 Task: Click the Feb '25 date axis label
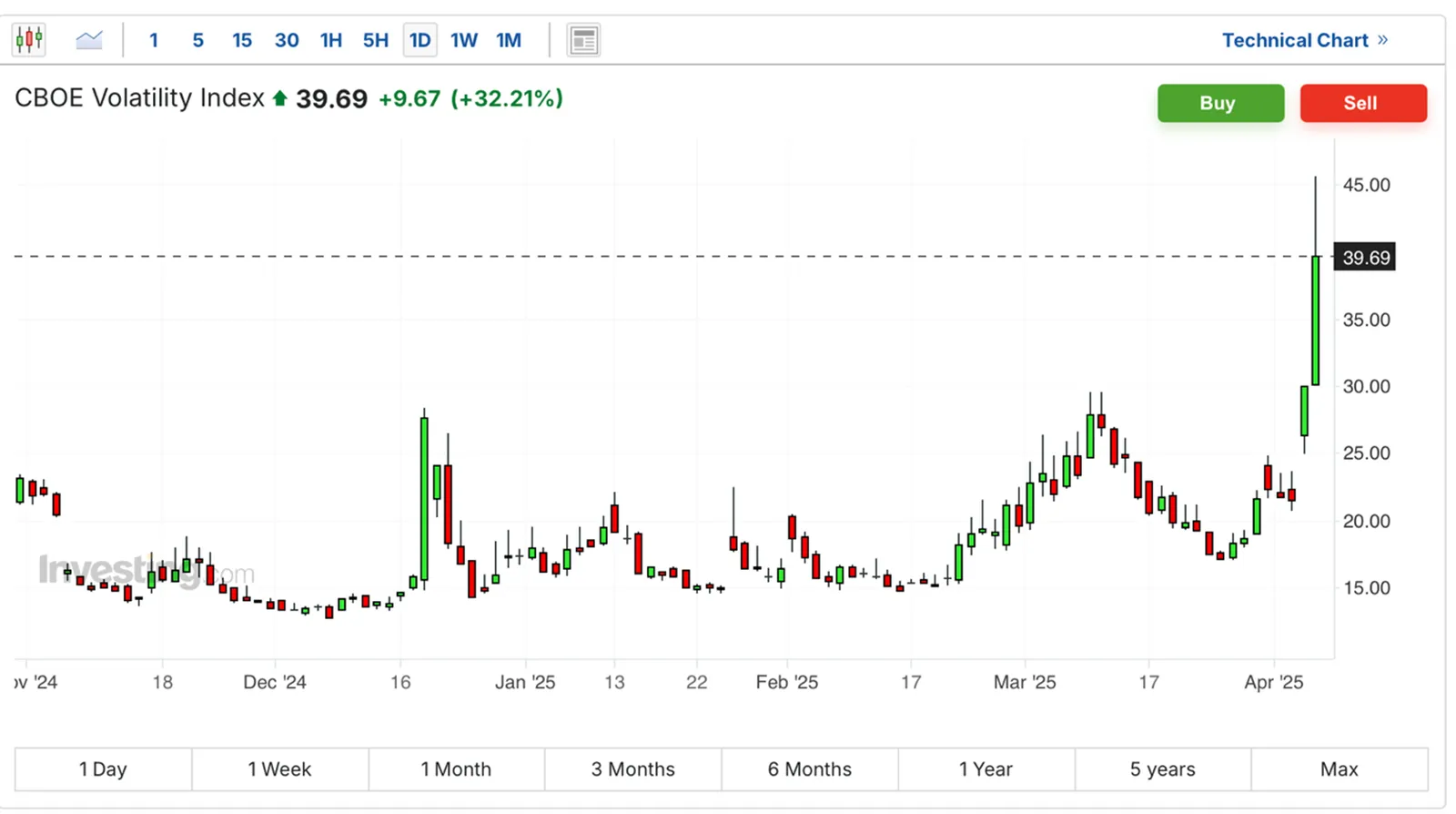pos(787,682)
